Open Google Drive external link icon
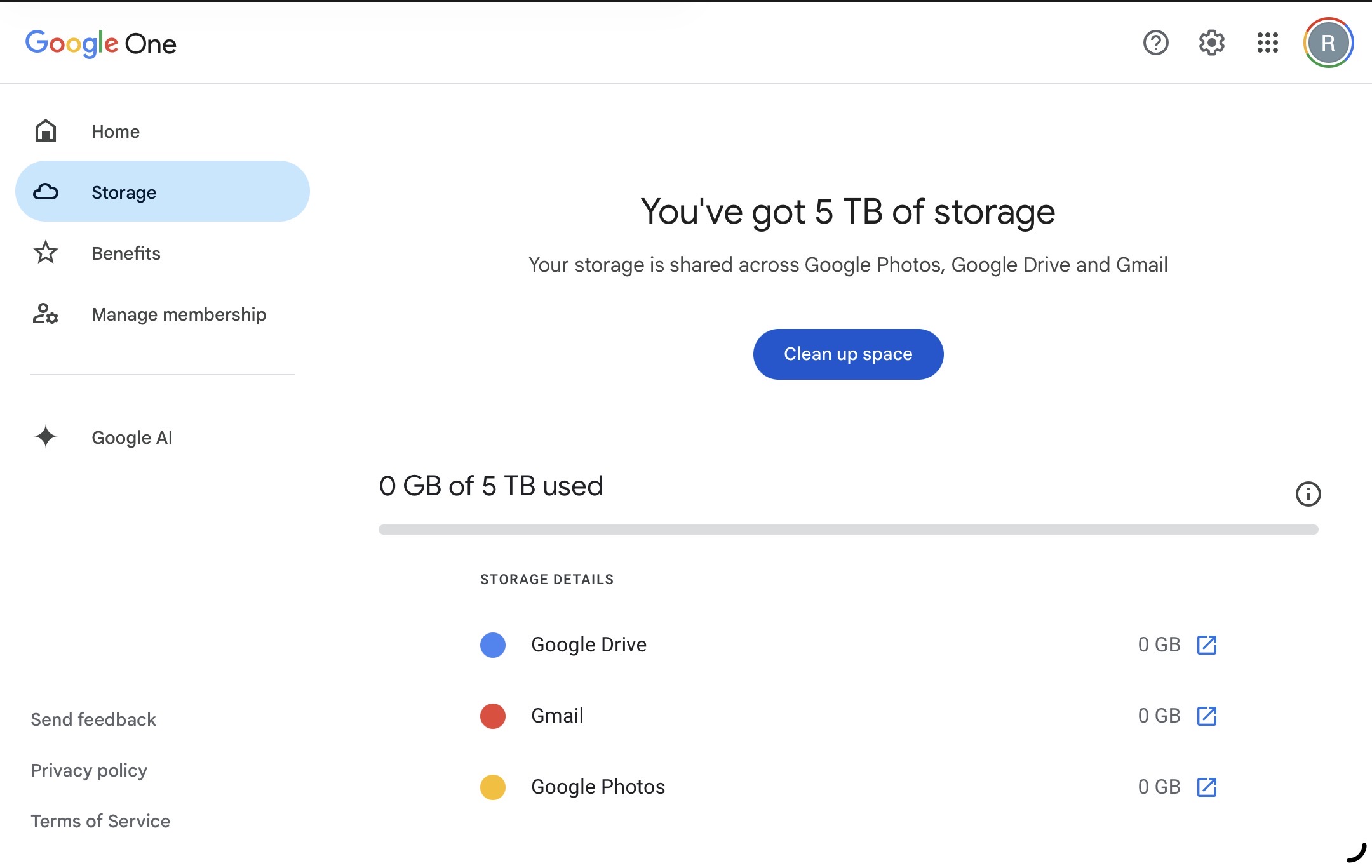This screenshot has height=868, width=1372. point(1206,644)
